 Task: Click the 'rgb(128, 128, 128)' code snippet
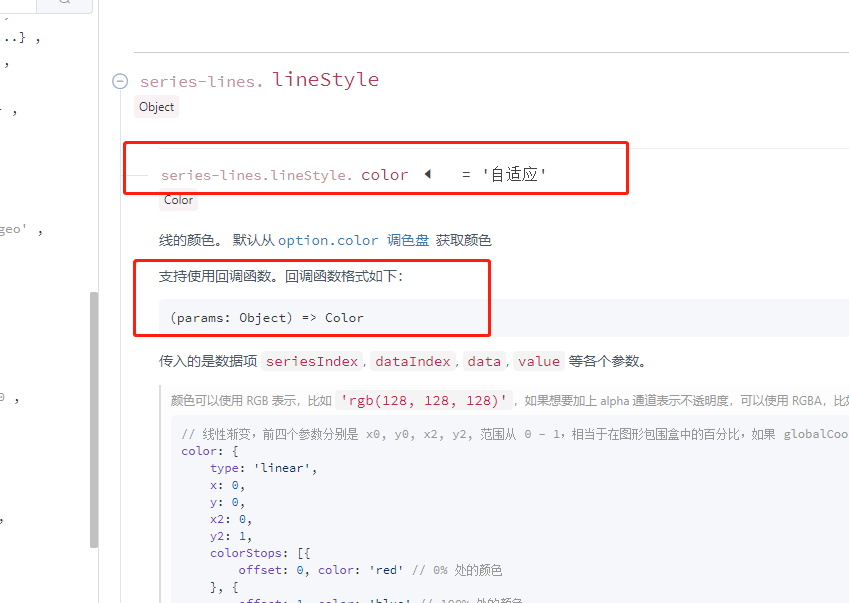[x=423, y=401]
